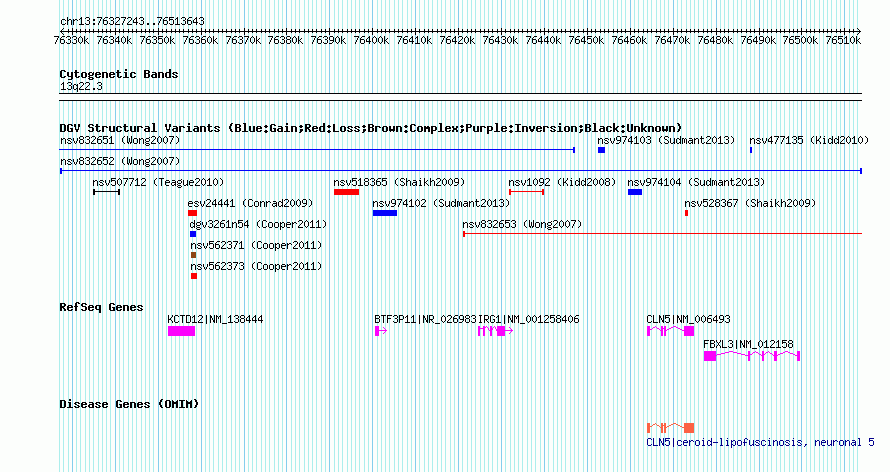Image resolution: width=890 pixels, height=472 pixels.
Task: Click the FBXL3 gene exon structure
Action: pos(752,356)
